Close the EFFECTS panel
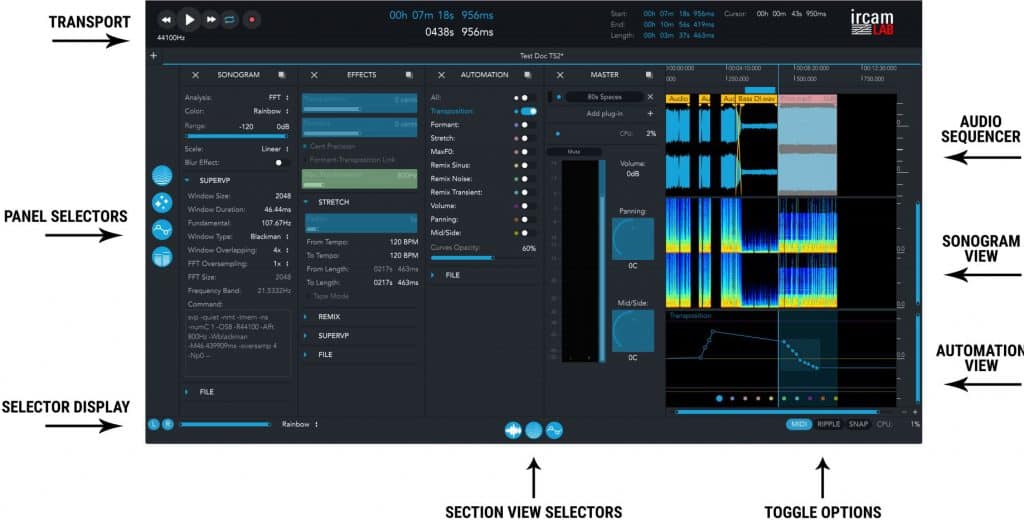 (x=314, y=75)
